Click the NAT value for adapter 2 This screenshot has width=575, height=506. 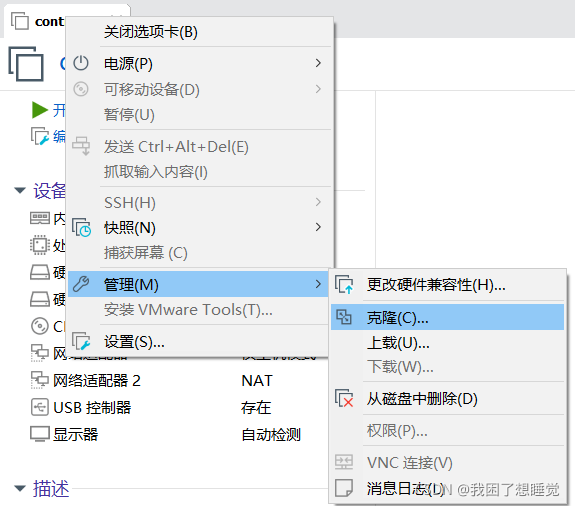[x=257, y=381]
